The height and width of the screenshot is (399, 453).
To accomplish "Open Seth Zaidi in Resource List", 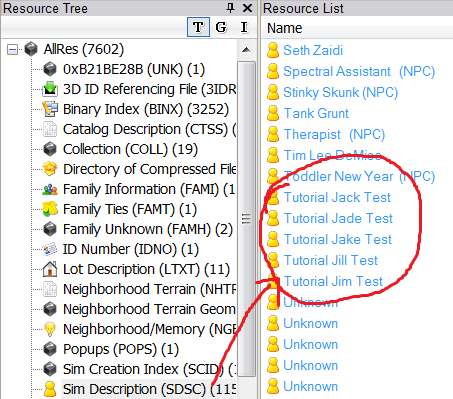I will (313, 51).
